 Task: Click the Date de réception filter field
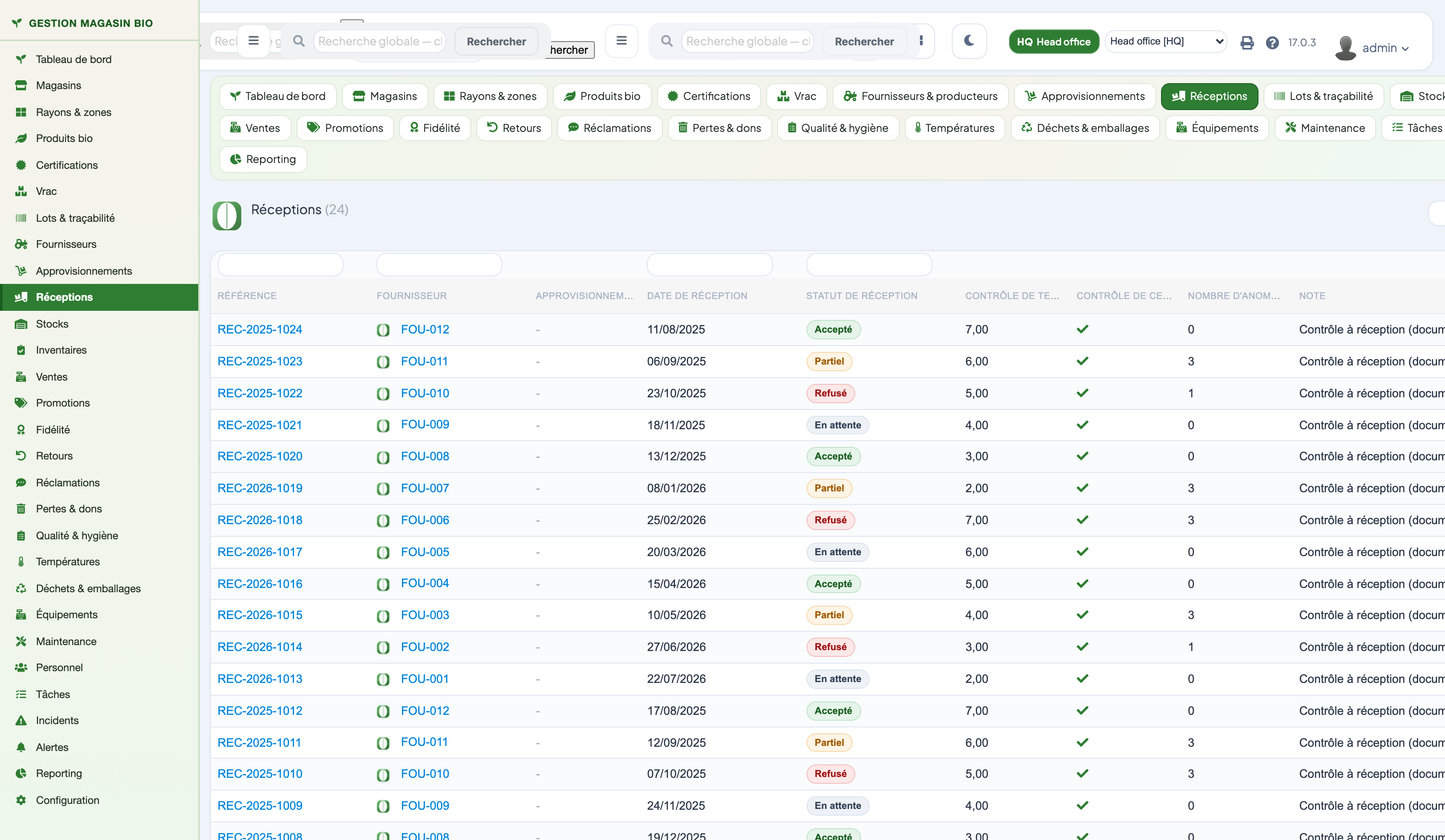(710, 265)
